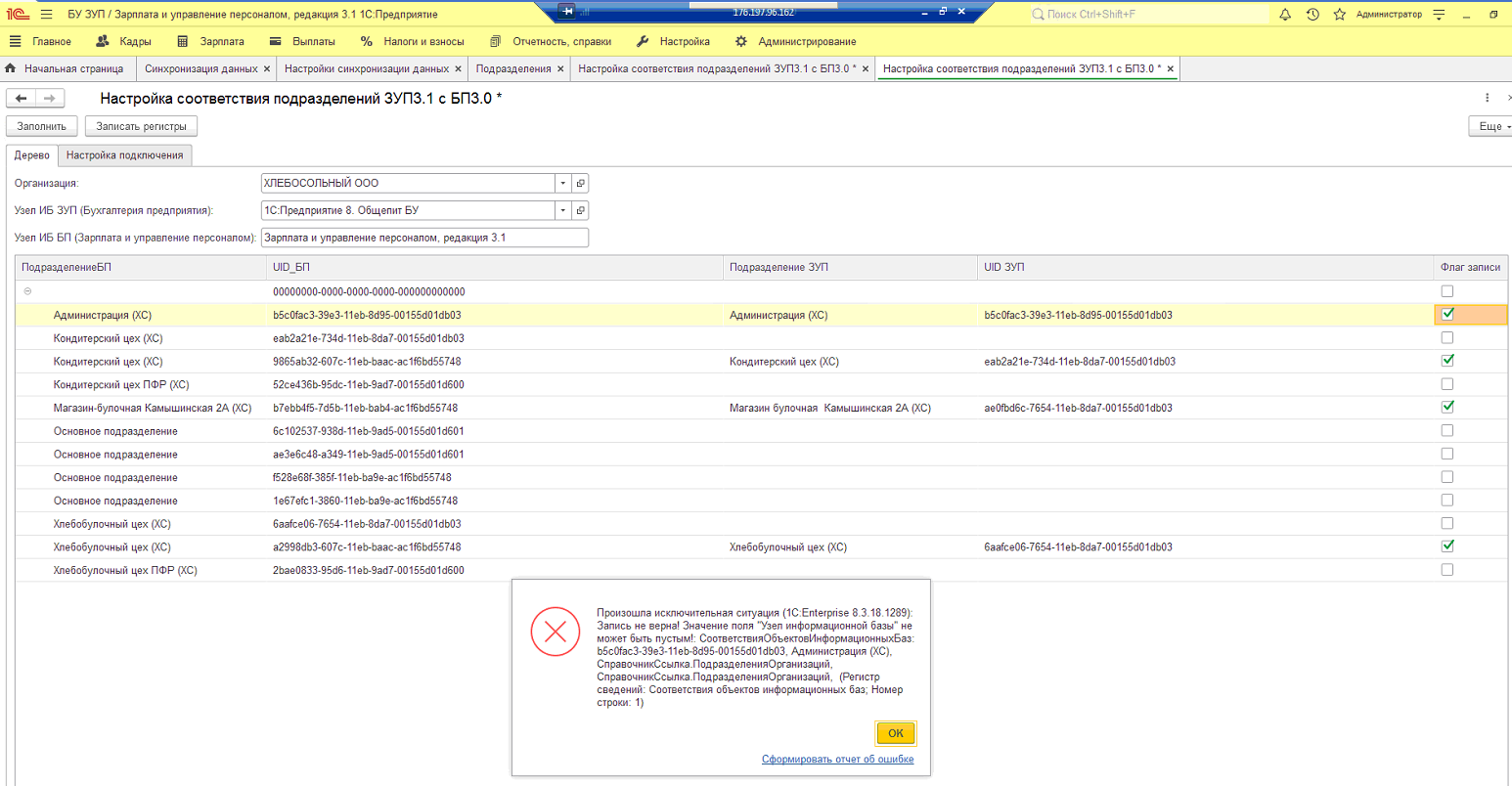This screenshot has height=786, width=1512.
Task: Open the Отчетность, справки menu
Action: pos(551,41)
